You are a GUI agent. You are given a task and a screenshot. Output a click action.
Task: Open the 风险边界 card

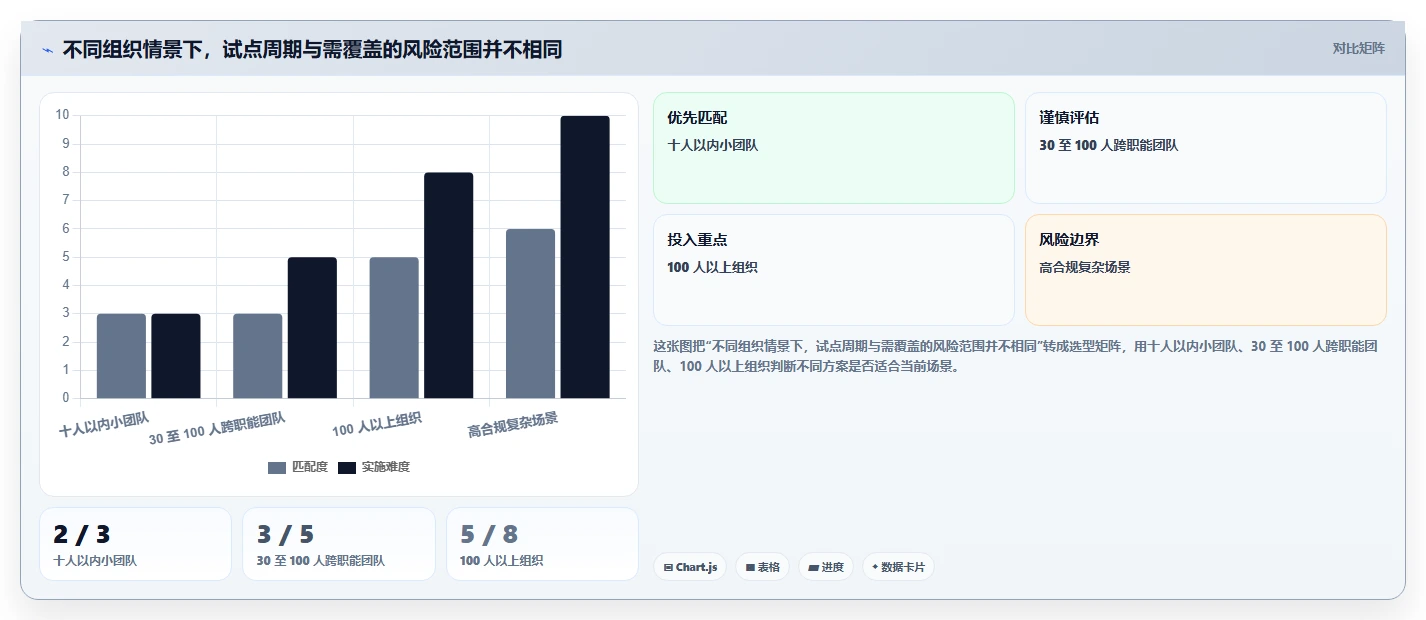tap(1206, 270)
